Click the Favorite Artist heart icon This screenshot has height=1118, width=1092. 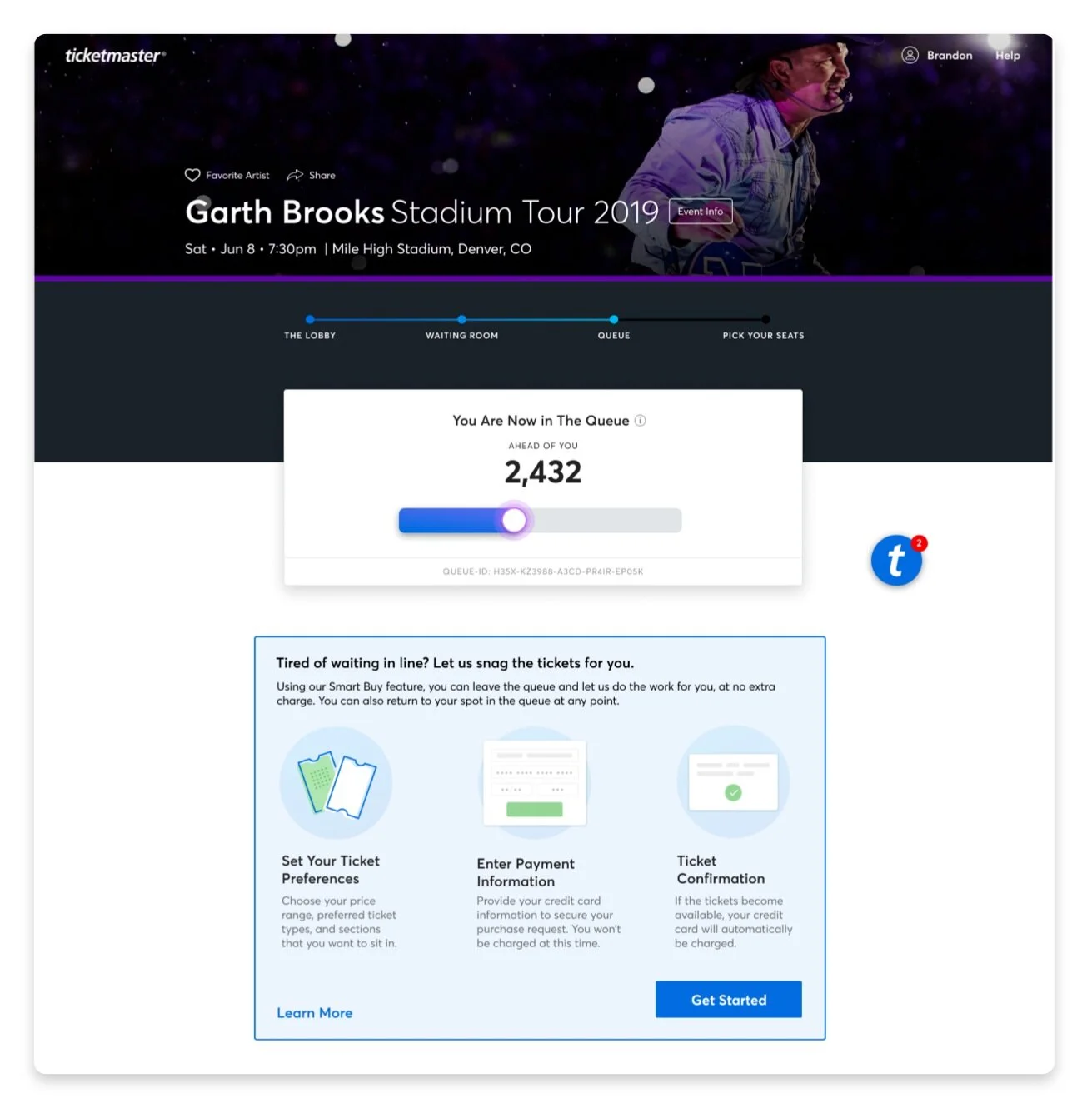(x=192, y=175)
